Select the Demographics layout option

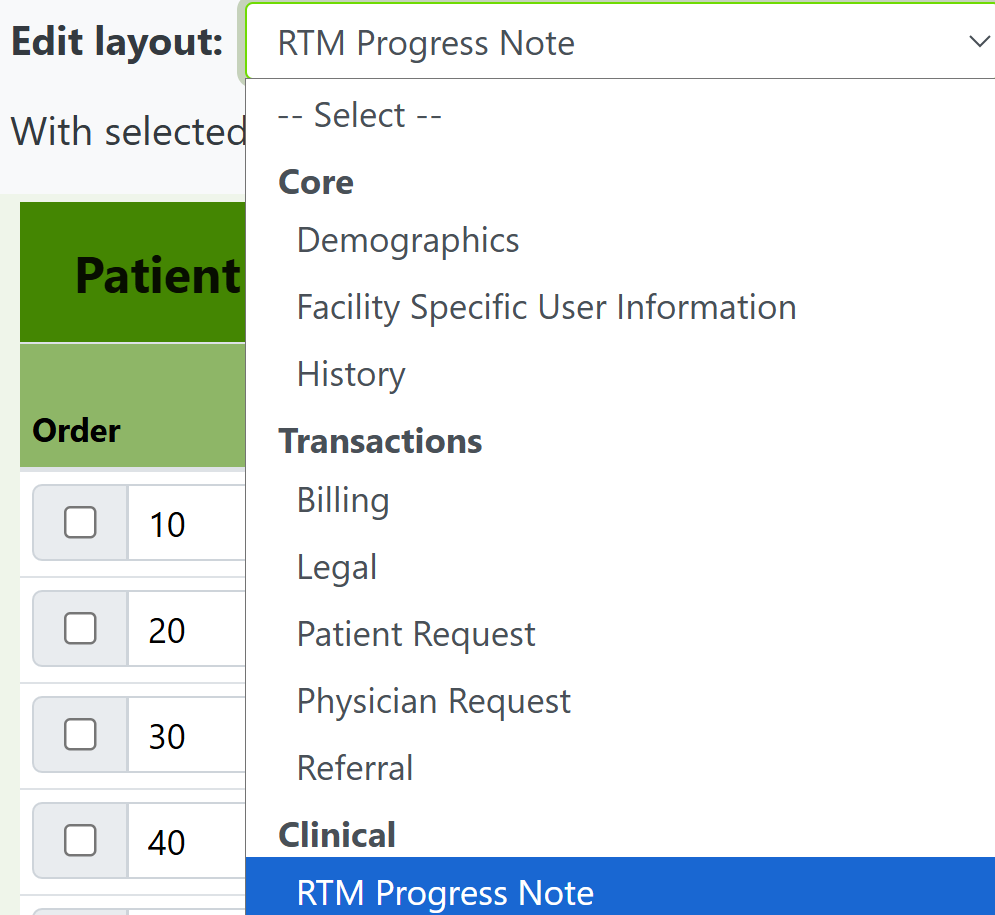[407, 240]
